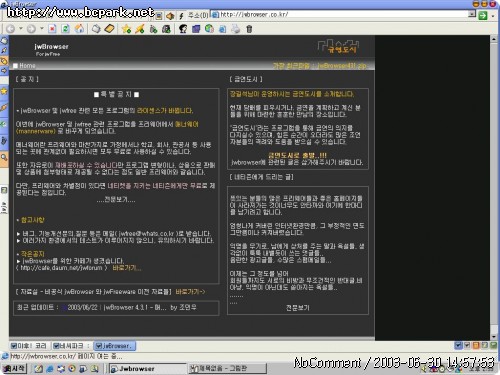This screenshot has height=375, width=500.
Task: Click the yellow notepad toolbar icon
Action: pos(109,29)
